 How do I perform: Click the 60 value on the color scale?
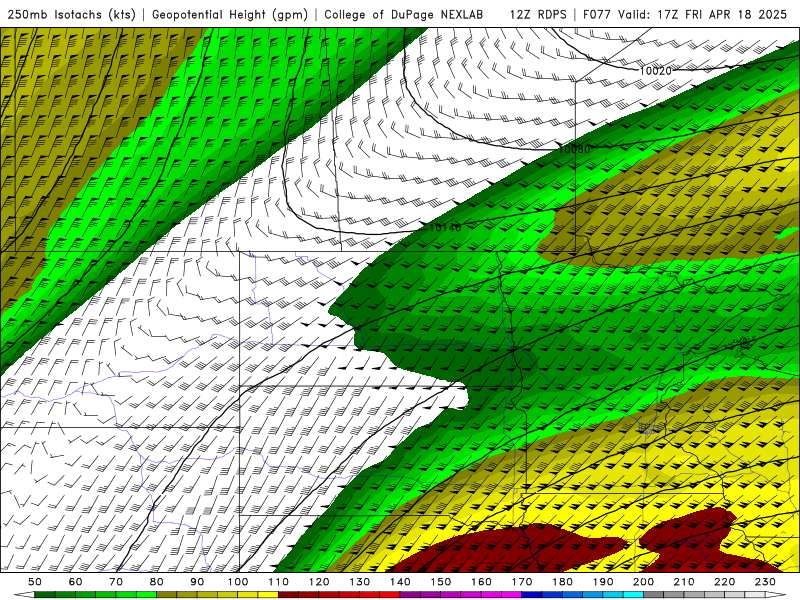point(76,582)
